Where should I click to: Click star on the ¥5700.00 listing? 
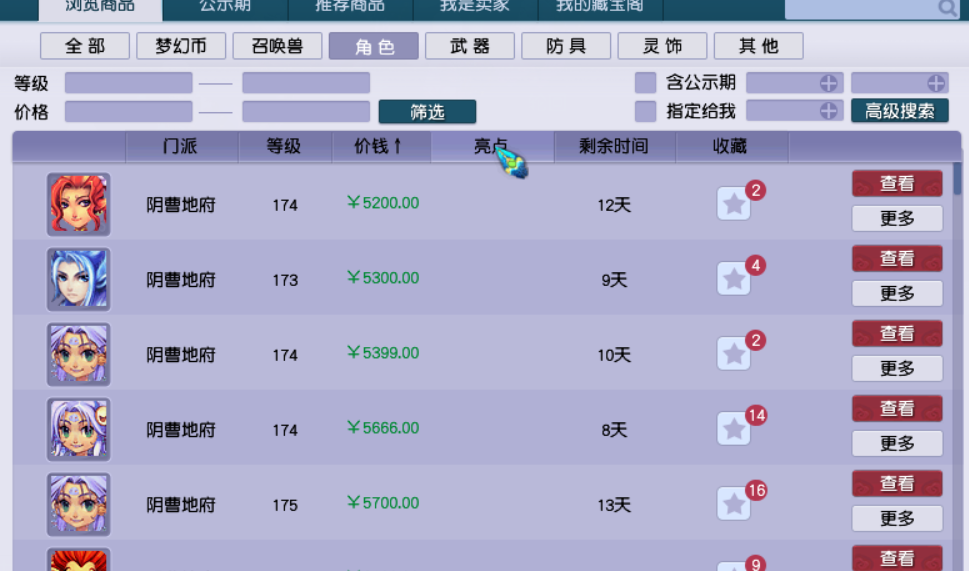[x=734, y=504]
